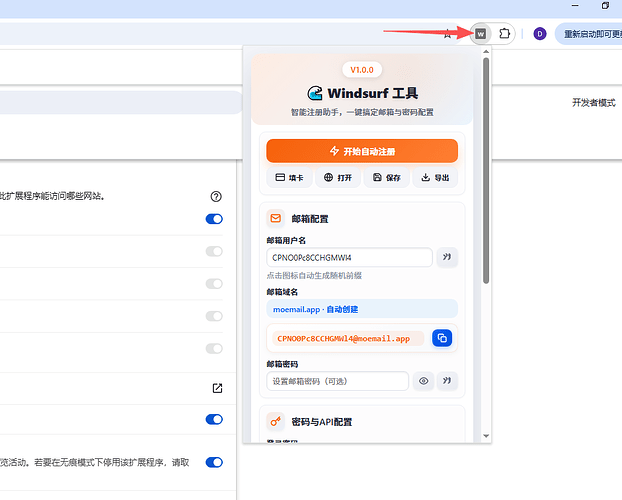Bookmark this page with the star icon
622x500 pixels.
click(x=447, y=34)
